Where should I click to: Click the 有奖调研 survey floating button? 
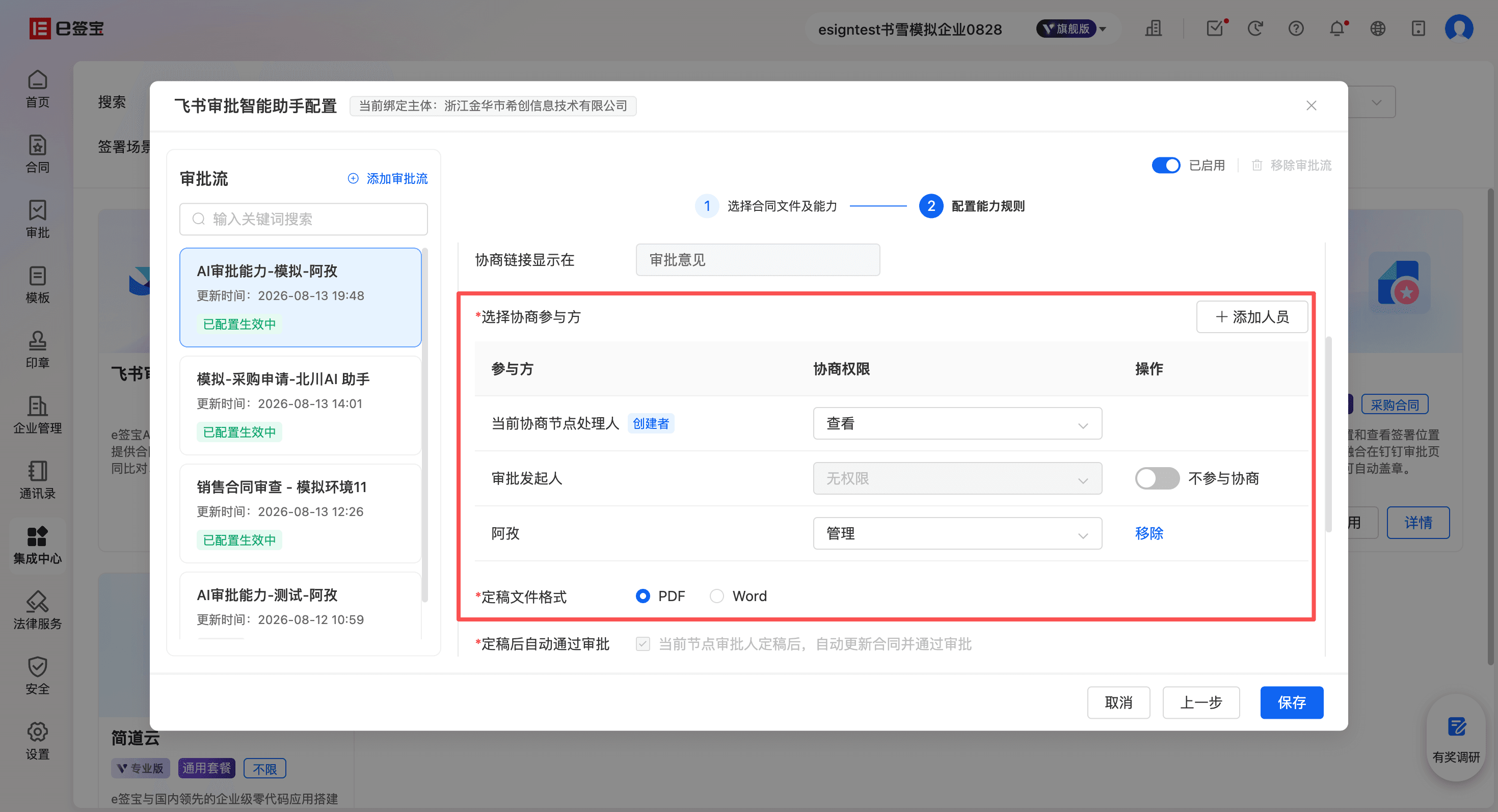click(x=1456, y=738)
